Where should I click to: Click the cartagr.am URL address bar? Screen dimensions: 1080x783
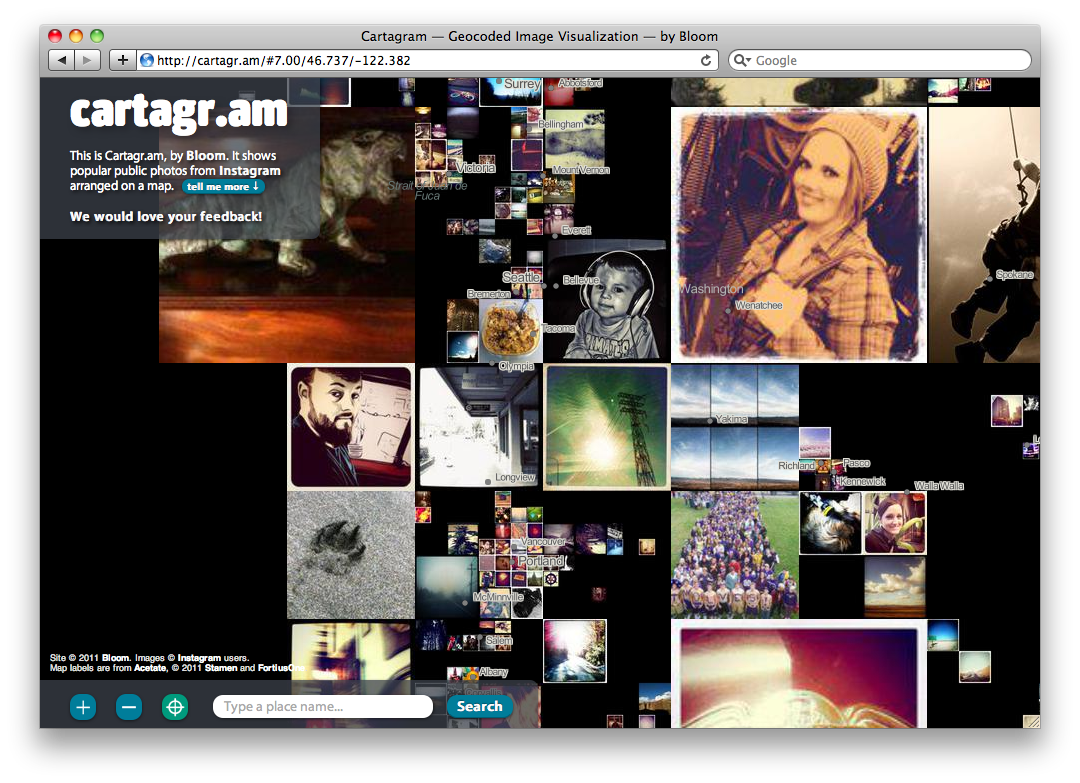[x=420, y=60]
